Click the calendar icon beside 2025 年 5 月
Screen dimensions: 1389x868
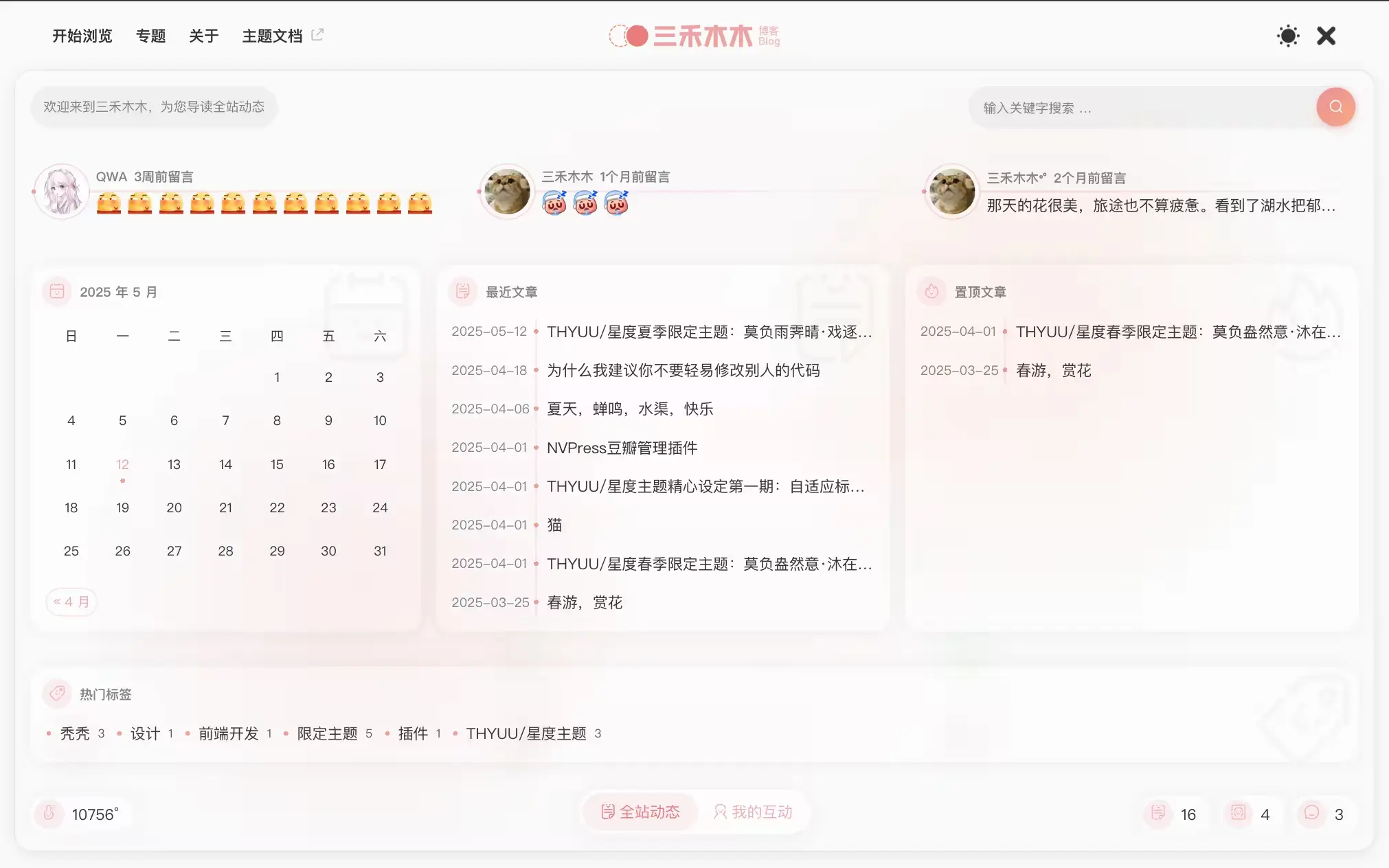(57, 291)
